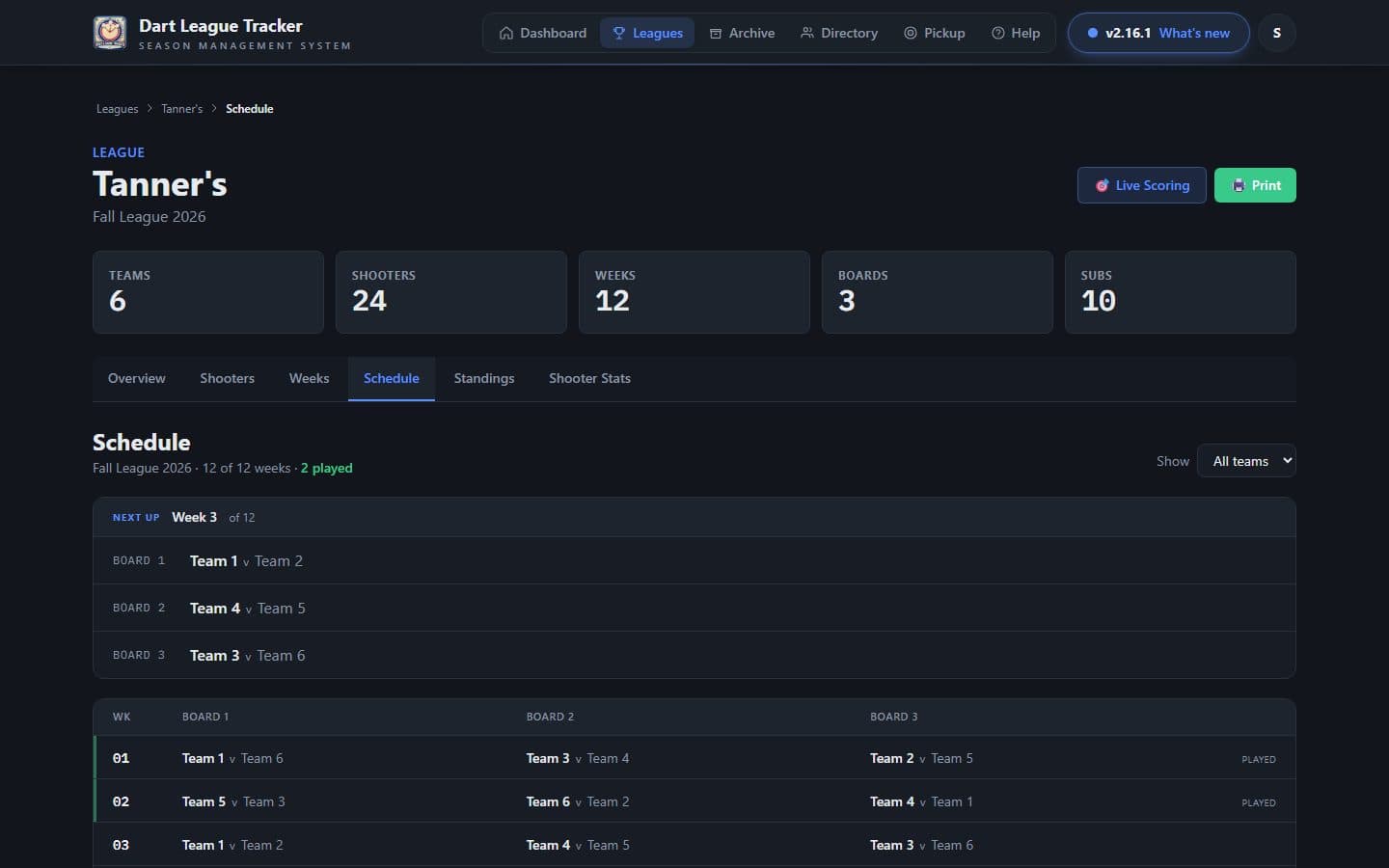This screenshot has height=868, width=1389.
Task: Click Team 2 v Team 5 in week 01
Action: pos(921,758)
